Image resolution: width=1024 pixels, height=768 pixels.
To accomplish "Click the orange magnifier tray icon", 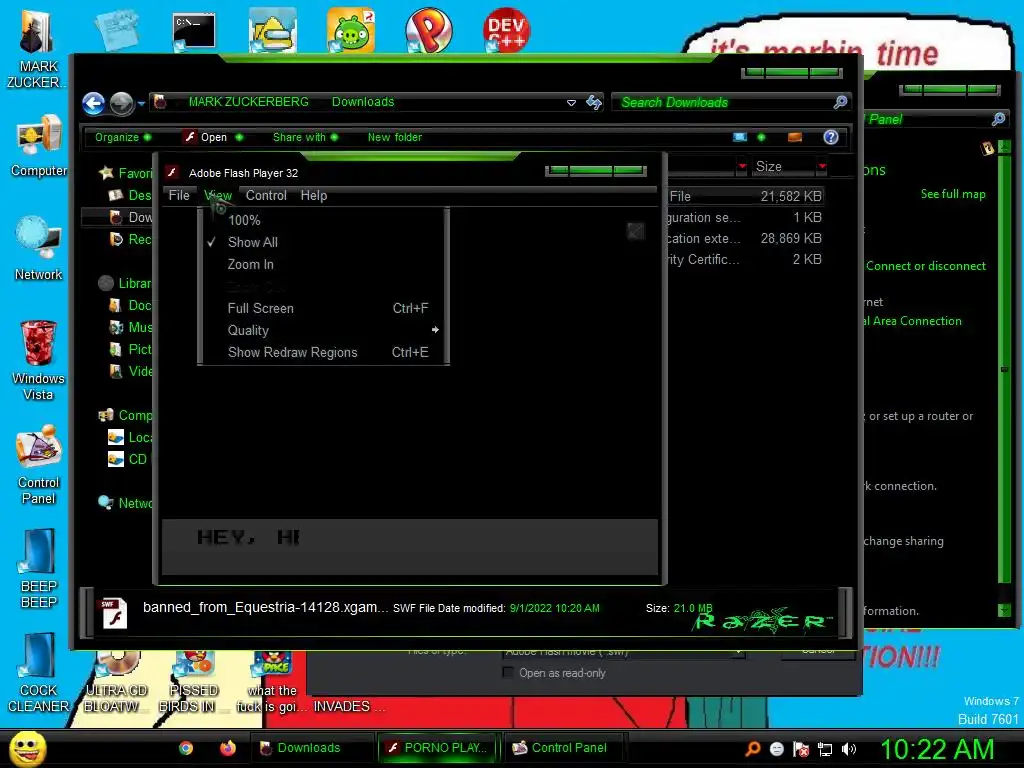I will pyautogui.click(x=753, y=749).
